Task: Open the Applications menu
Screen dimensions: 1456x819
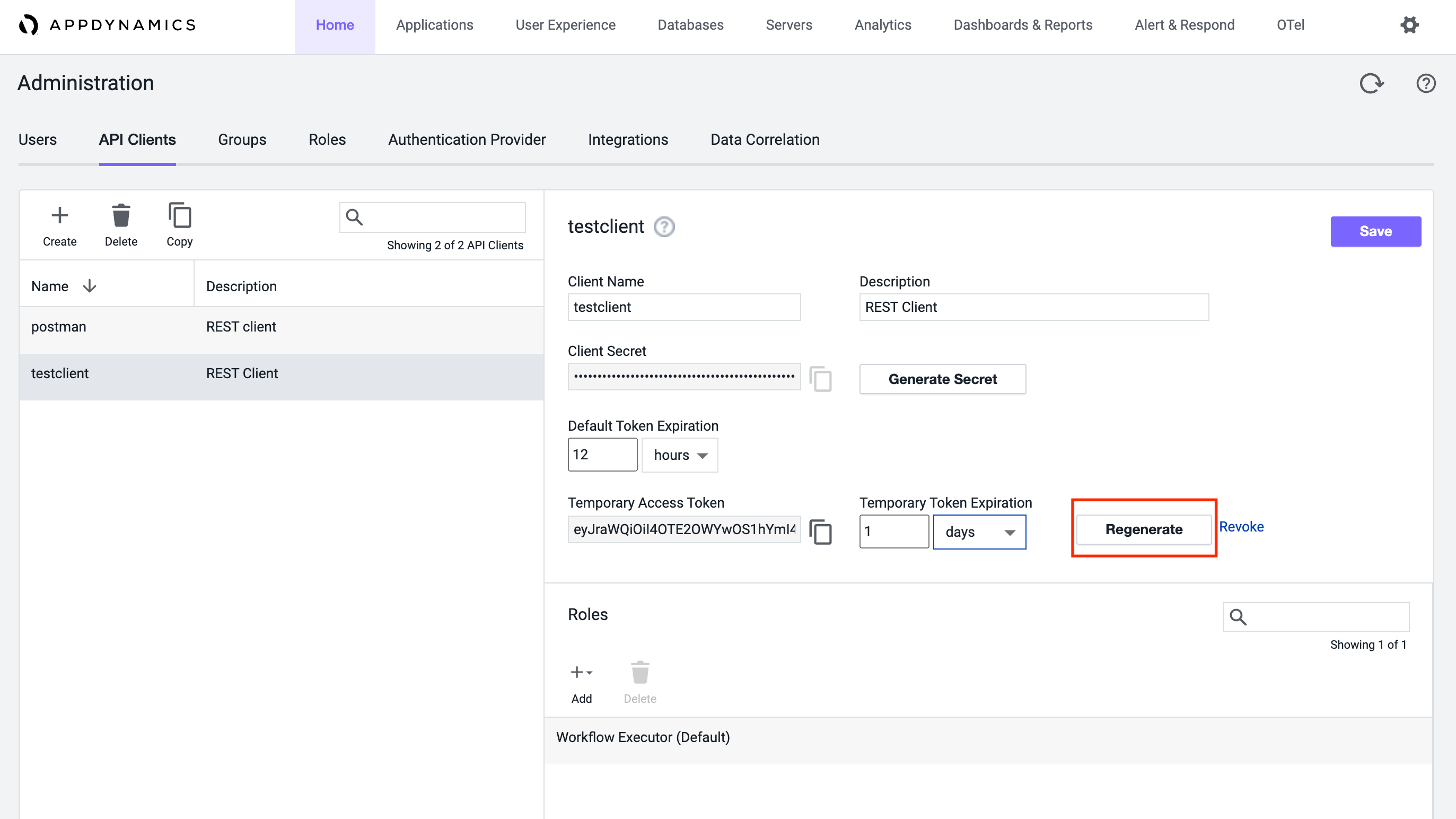Action: [x=435, y=25]
